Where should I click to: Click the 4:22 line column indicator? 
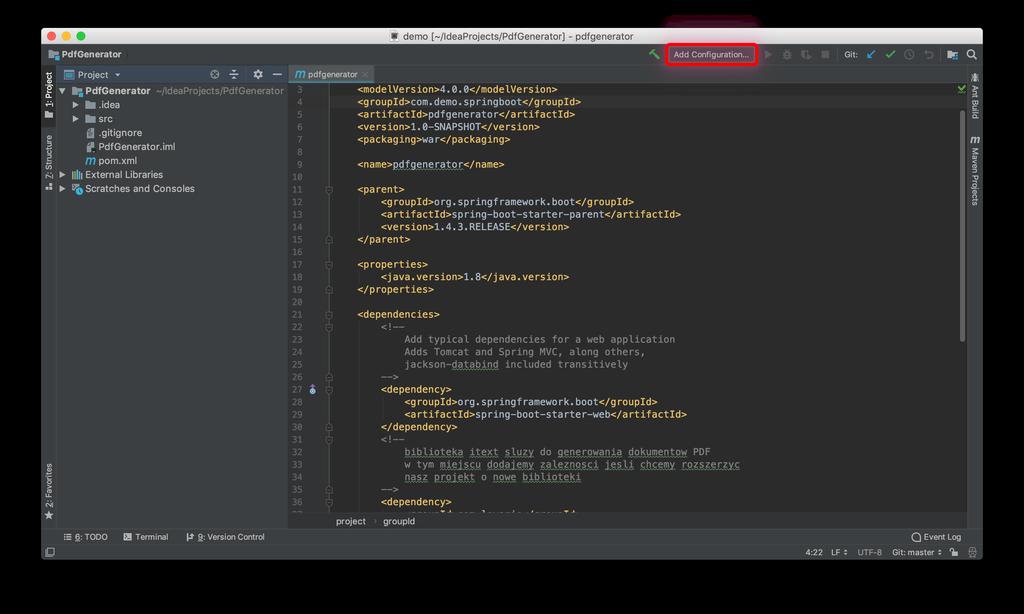(x=814, y=553)
